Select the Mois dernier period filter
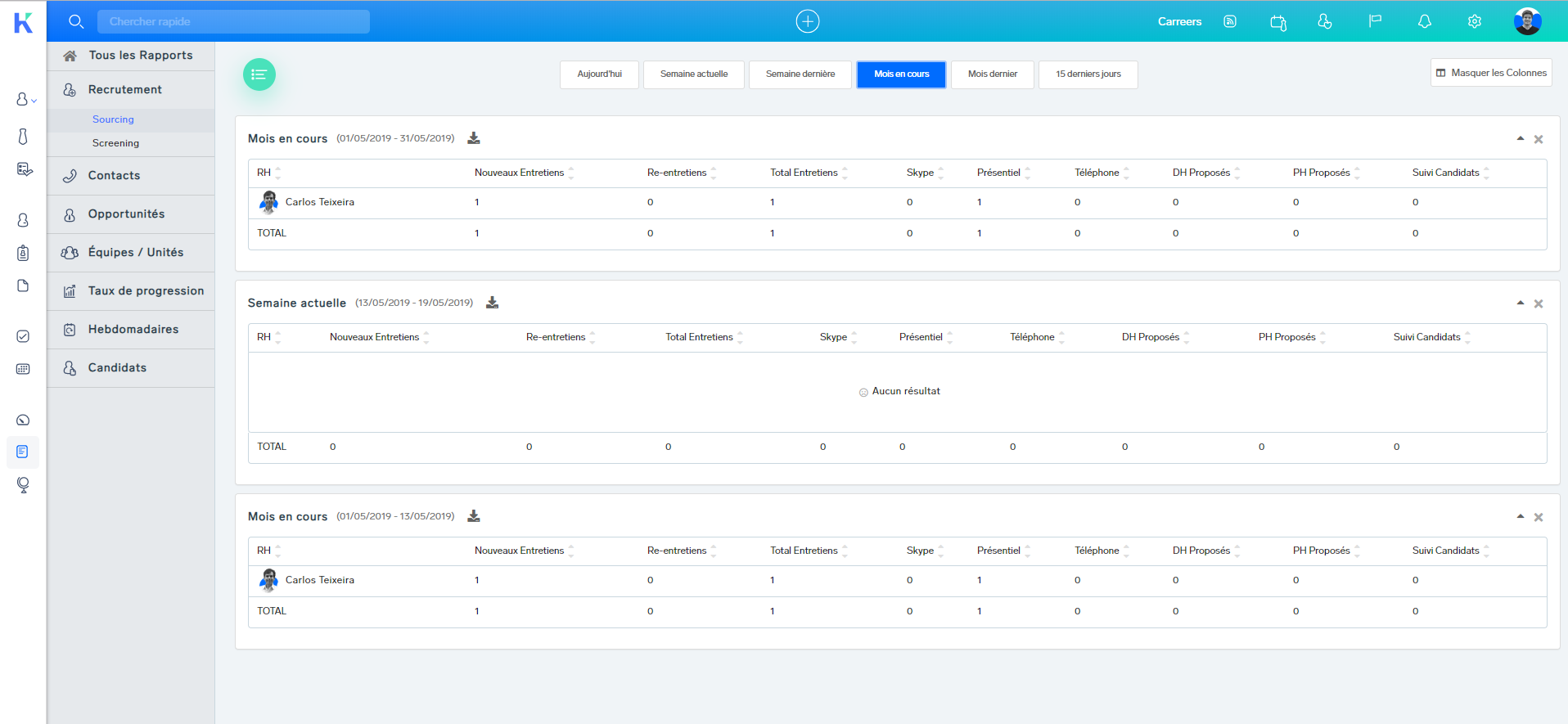The image size is (1568, 724). pos(992,74)
